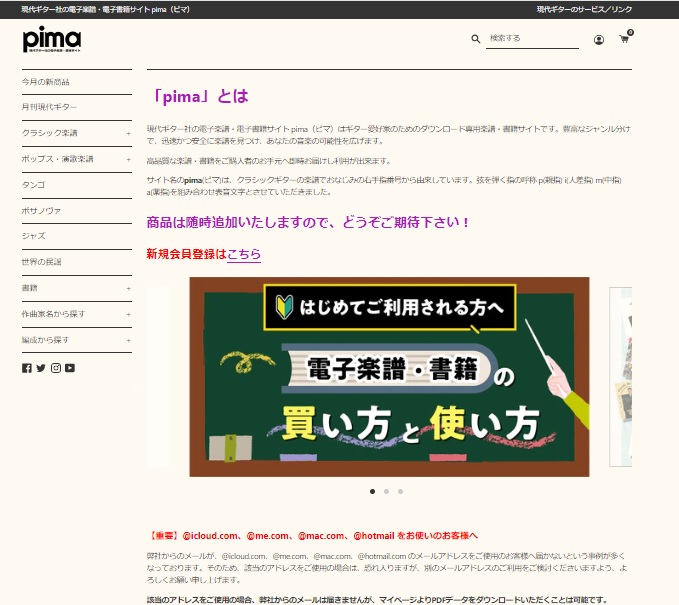Open 今月の新商品 in the sidebar
This screenshot has width=679, height=605.
pyautogui.click(x=45, y=82)
